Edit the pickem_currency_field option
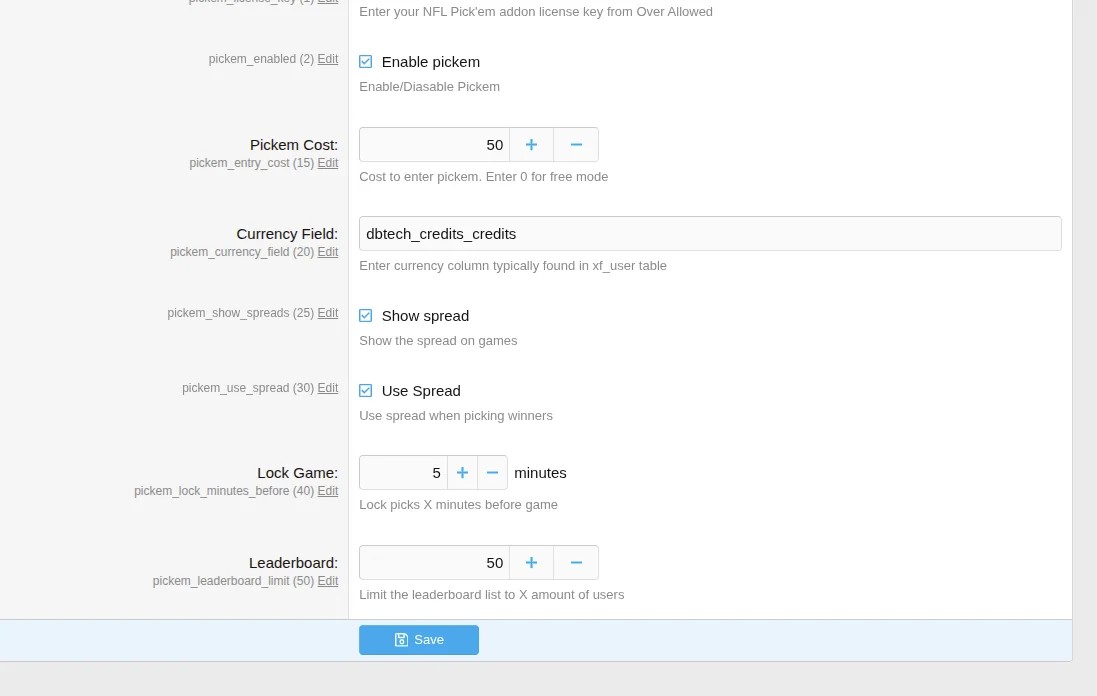The height and width of the screenshot is (696, 1097). 328,252
